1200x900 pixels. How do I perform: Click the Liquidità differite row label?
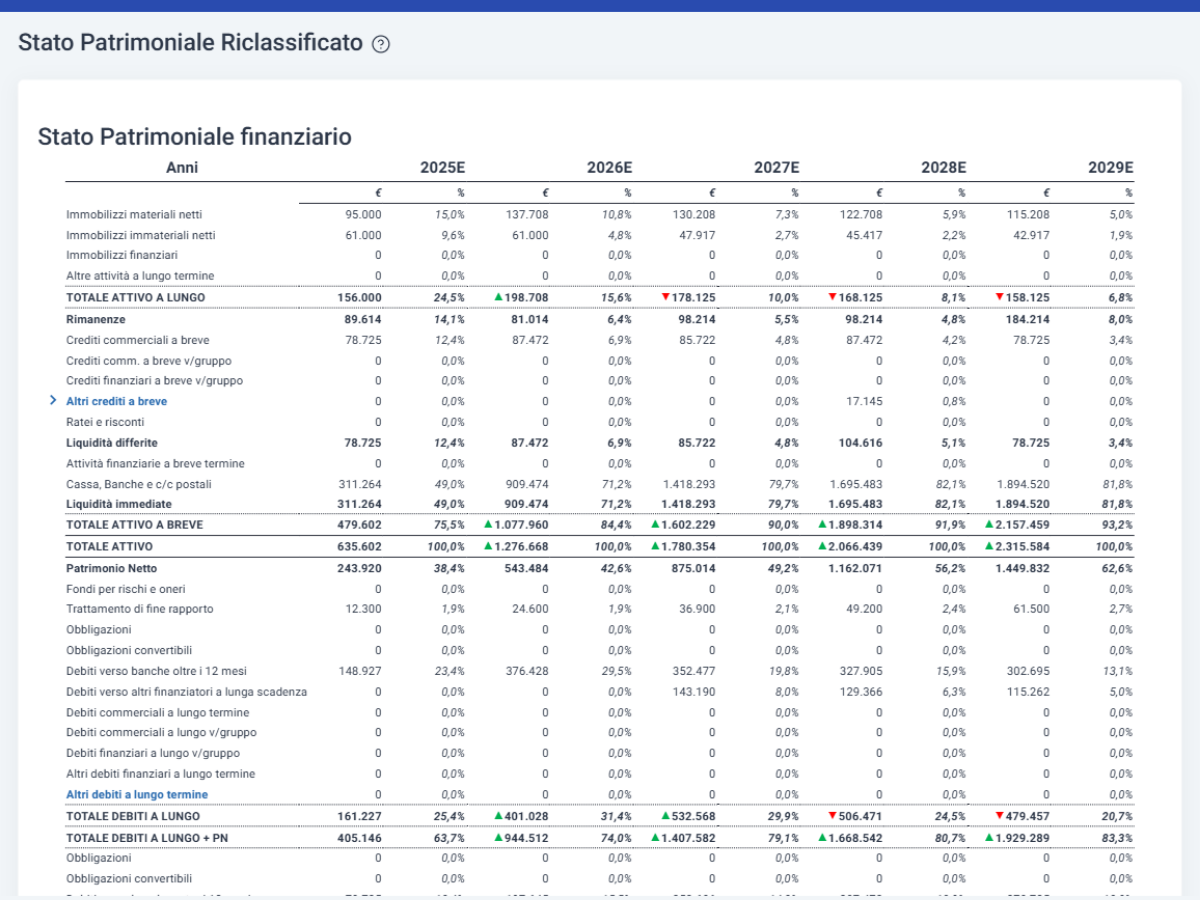coord(112,442)
